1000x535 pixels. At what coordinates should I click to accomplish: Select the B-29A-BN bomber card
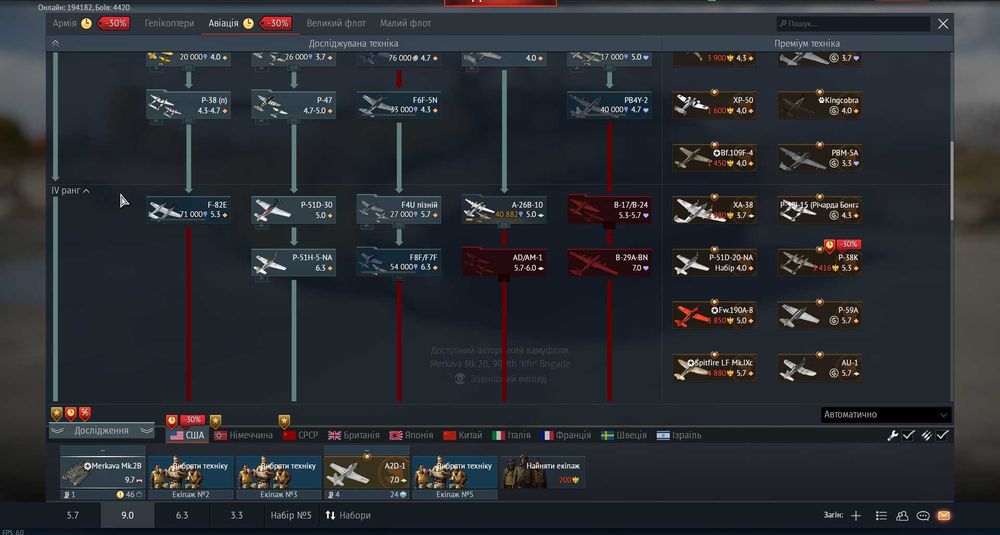coord(609,262)
